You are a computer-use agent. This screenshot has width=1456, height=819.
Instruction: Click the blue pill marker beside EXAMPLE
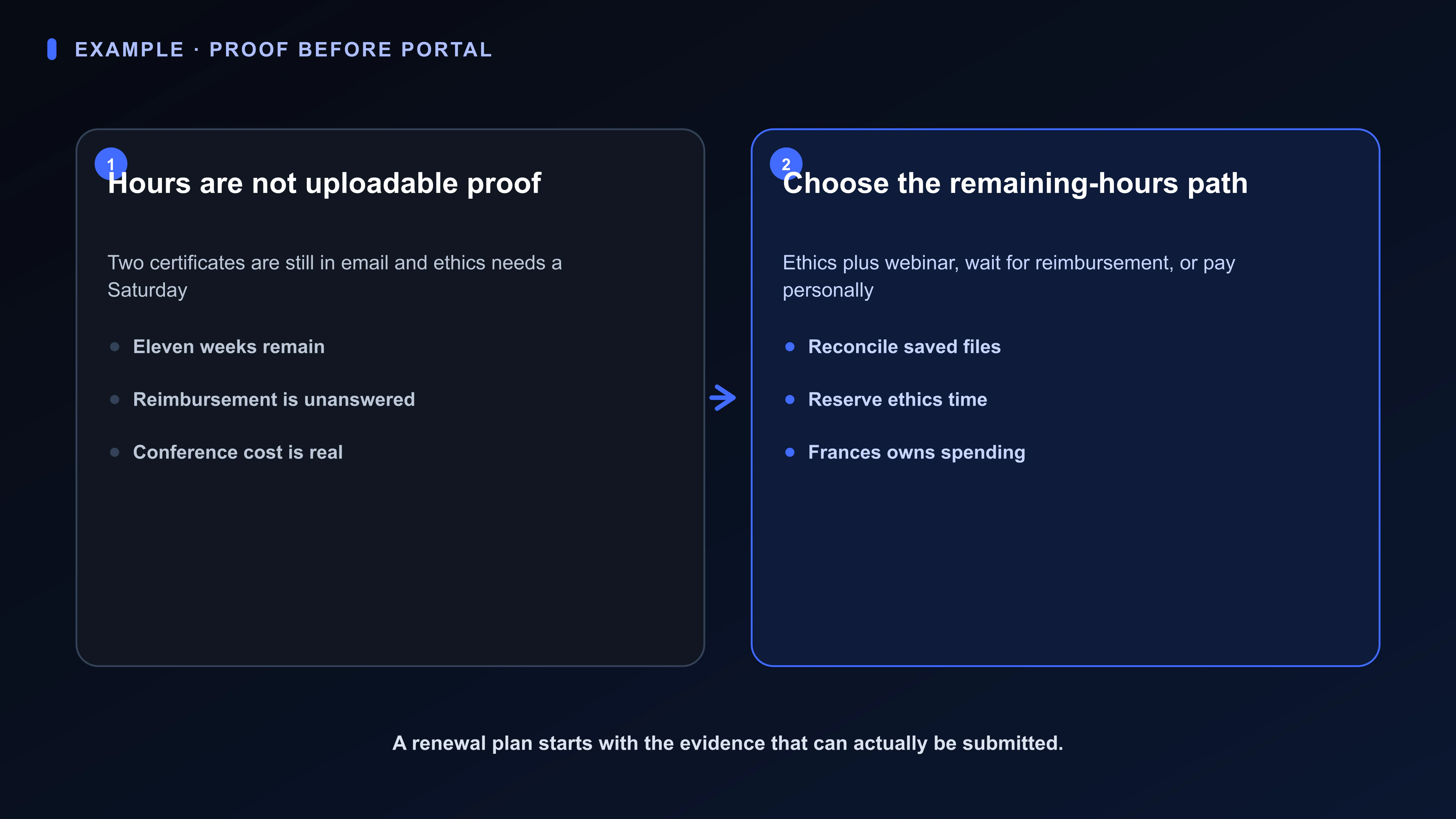[x=52, y=49]
